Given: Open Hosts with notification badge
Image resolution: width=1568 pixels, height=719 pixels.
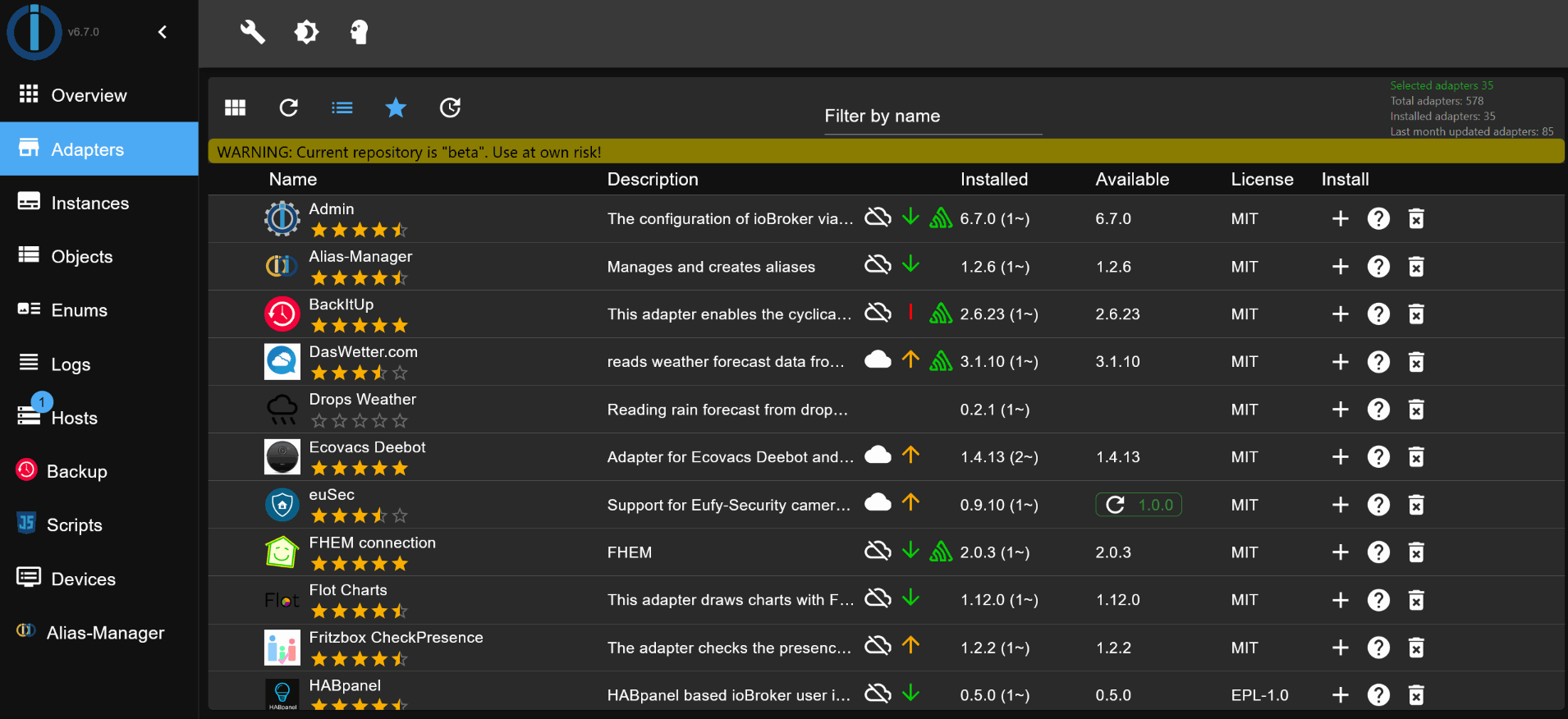Looking at the screenshot, I should [99, 418].
